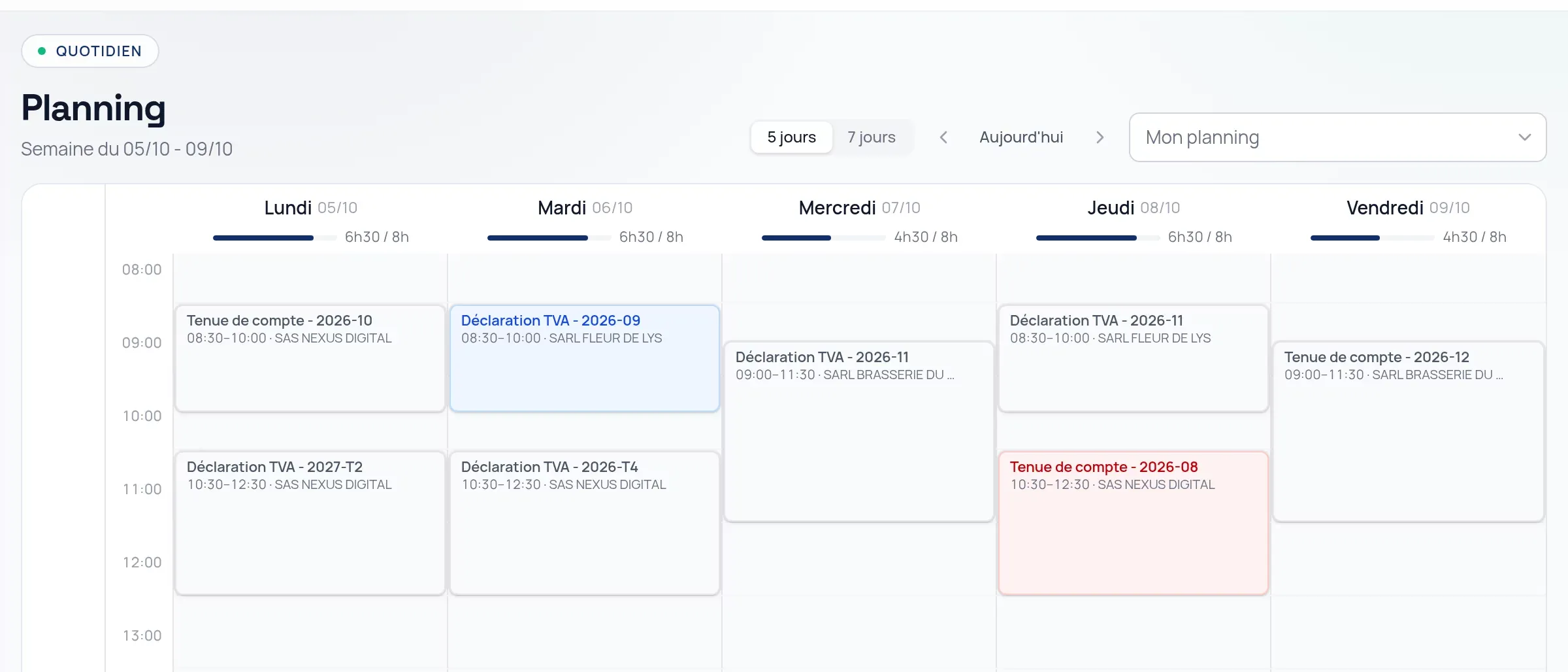
Task: Click the Jeudi workload progress bar
Action: tap(1098, 238)
